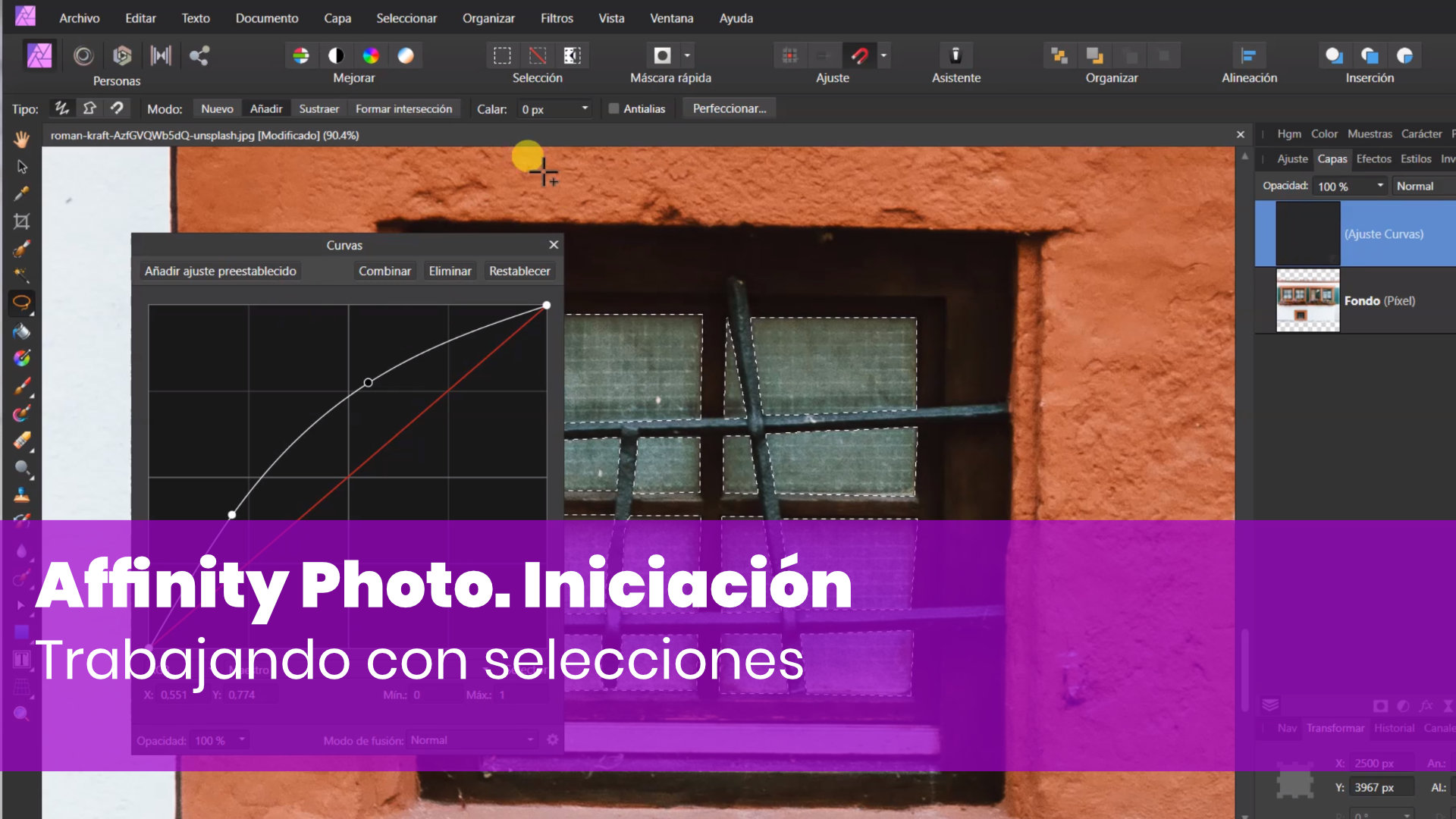Open the Seleccionar menu
The width and height of the screenshot is (1456, 819).
406,17
